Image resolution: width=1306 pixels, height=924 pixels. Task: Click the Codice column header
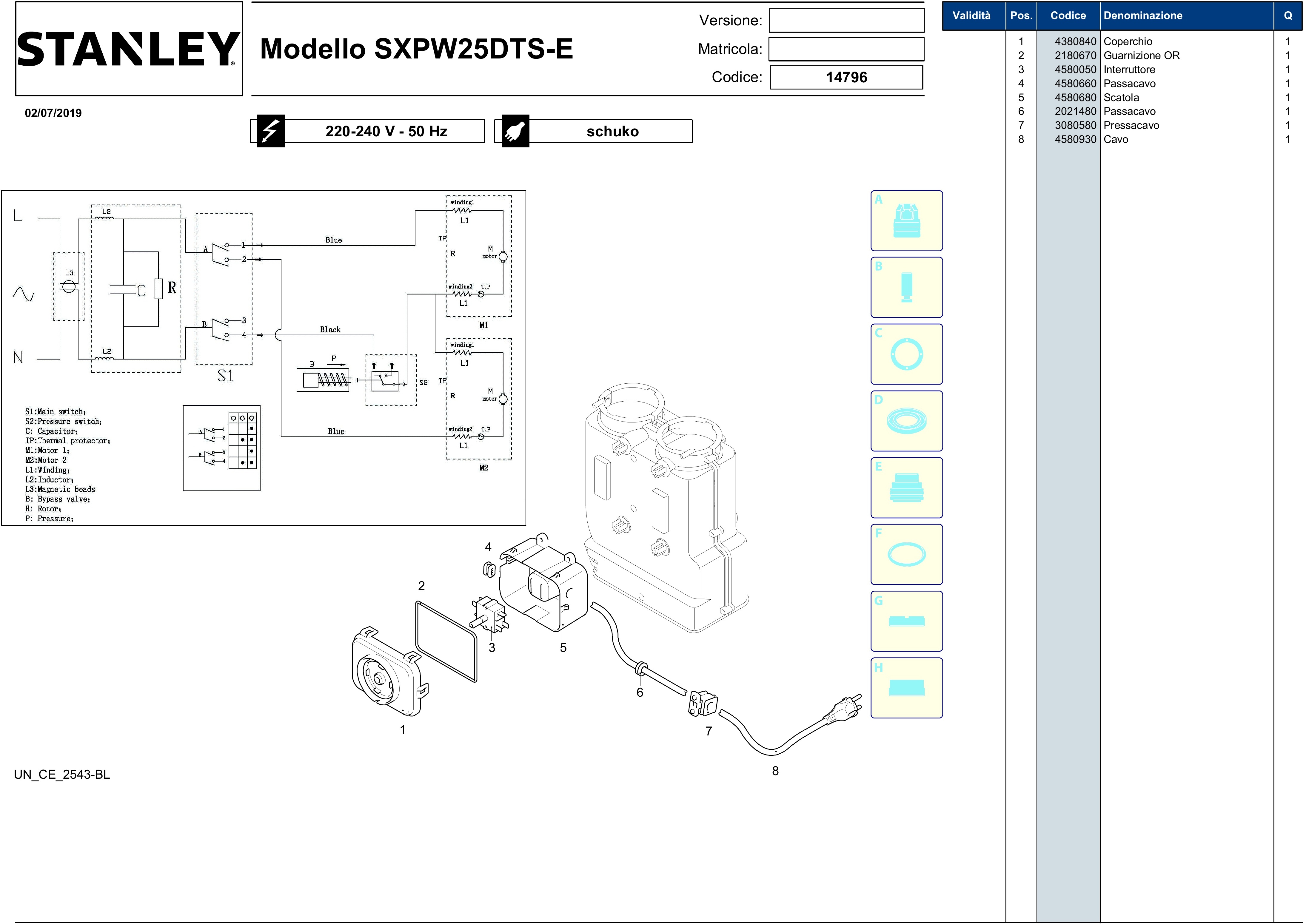point(1068,16)
